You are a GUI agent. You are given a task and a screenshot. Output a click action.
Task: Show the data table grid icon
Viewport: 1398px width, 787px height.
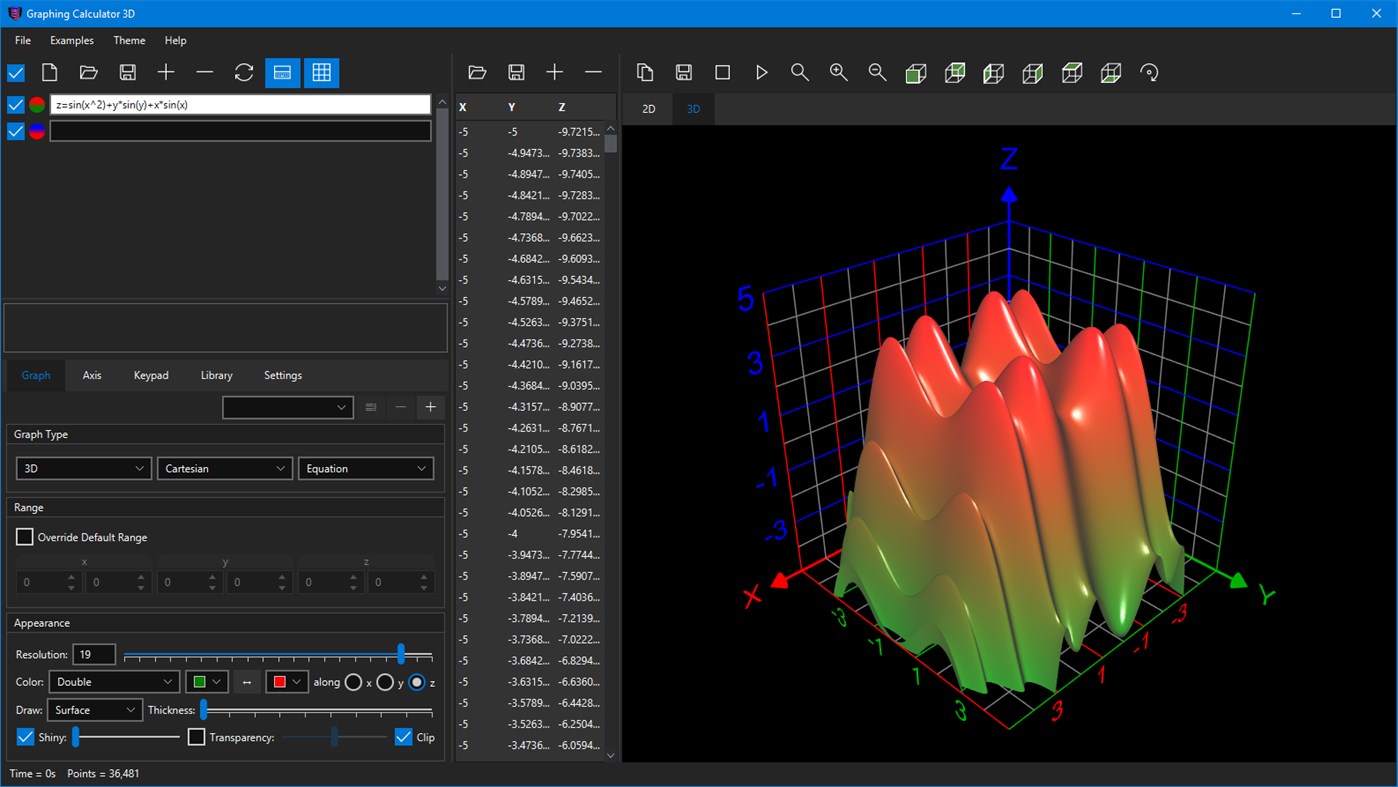pos(321,72)
